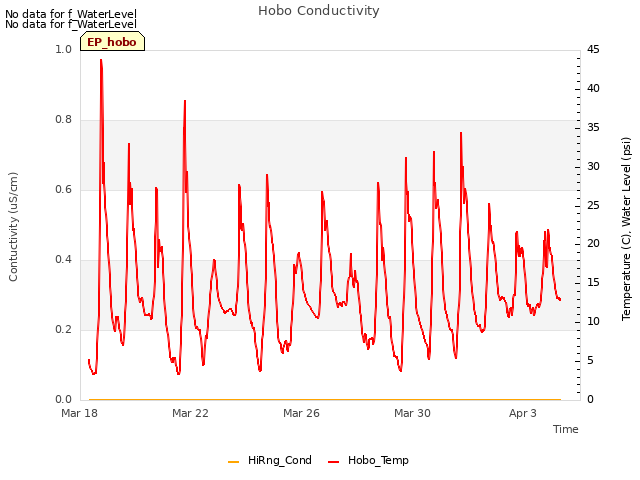Click the first No data for f_WaterLevel message
Screen dimensions: 640x480
[x=71, y=14]
